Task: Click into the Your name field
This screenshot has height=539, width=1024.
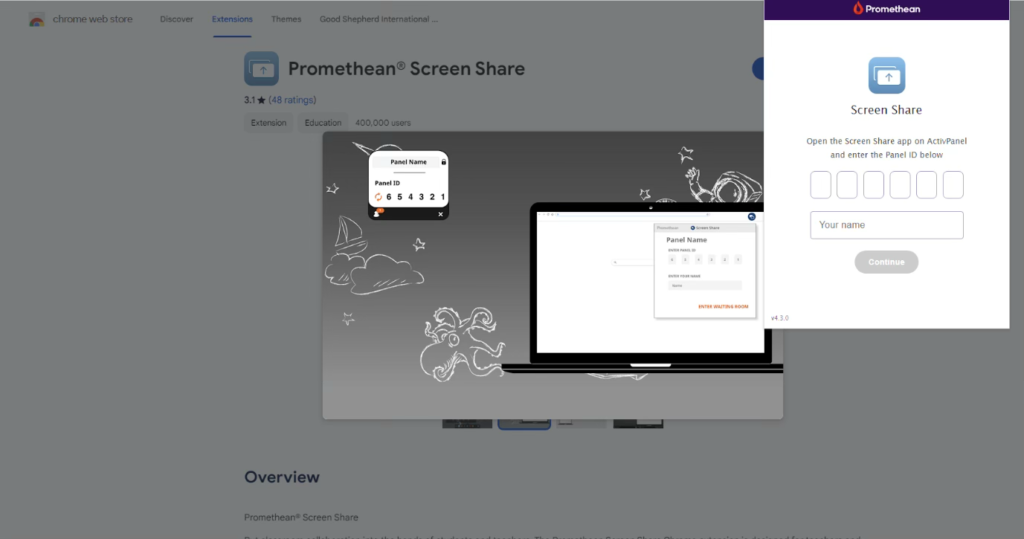Action: [886, 225]
